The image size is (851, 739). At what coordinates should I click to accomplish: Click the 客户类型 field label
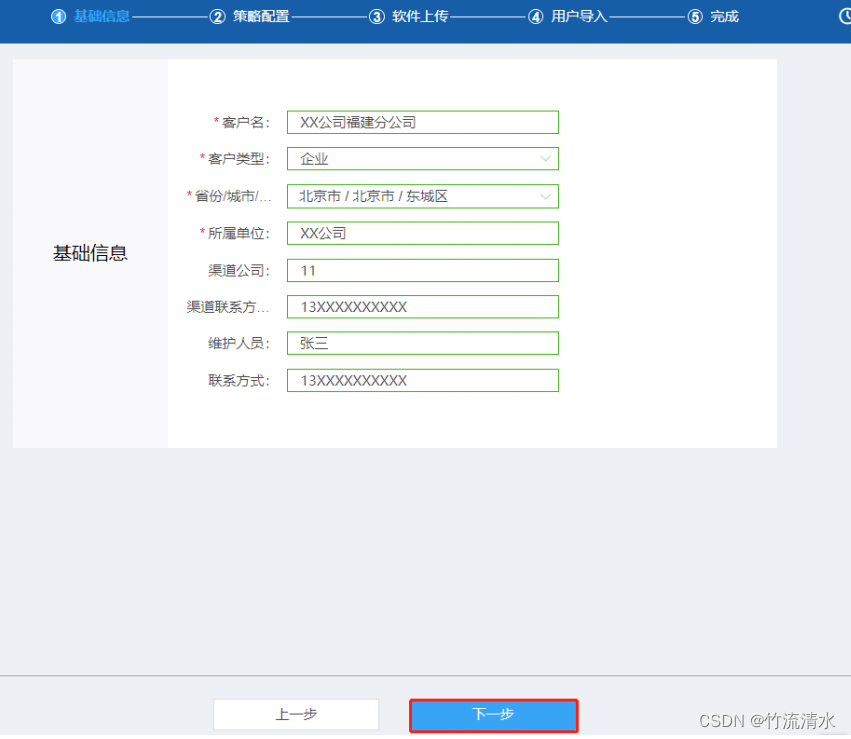click(238, 159)
